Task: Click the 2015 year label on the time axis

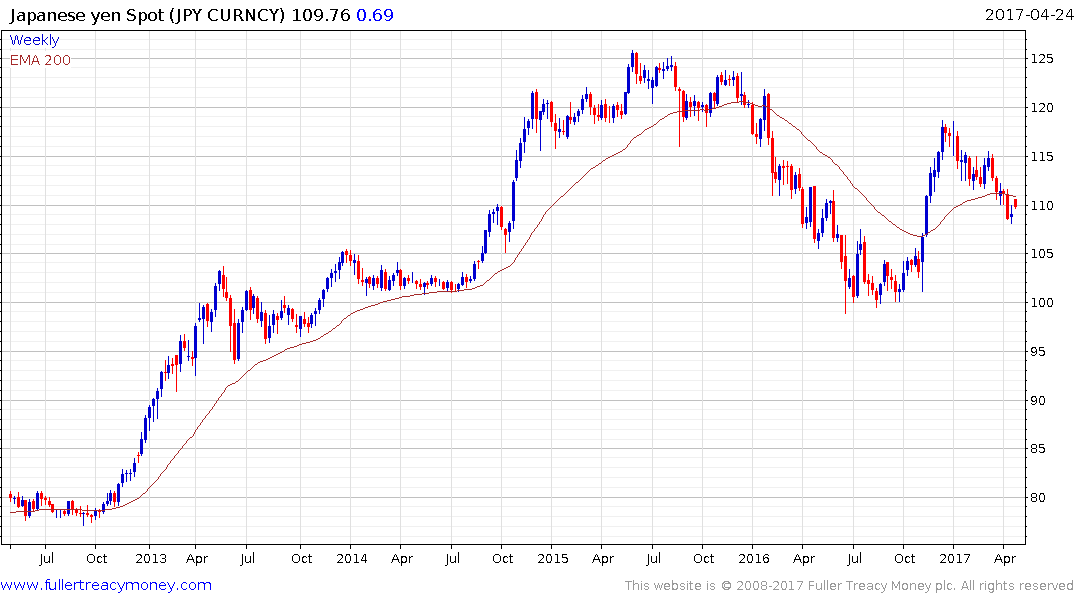Action: (x=553, y=559)
